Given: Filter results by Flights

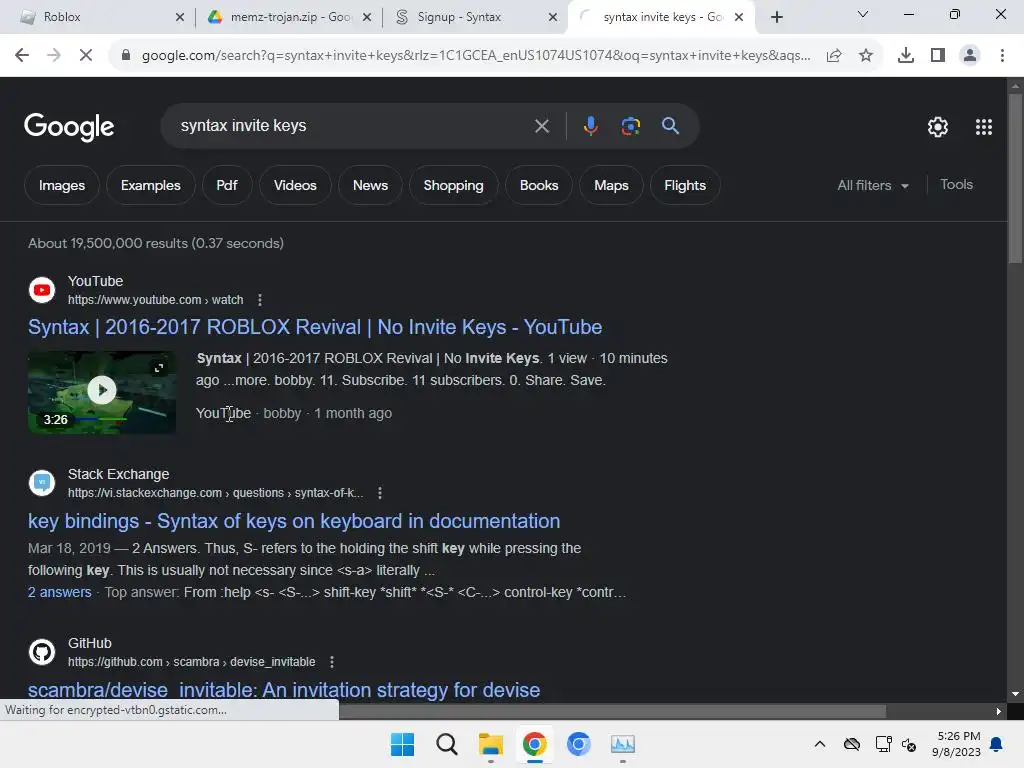Looking at the screenshot, I should 685,185.
